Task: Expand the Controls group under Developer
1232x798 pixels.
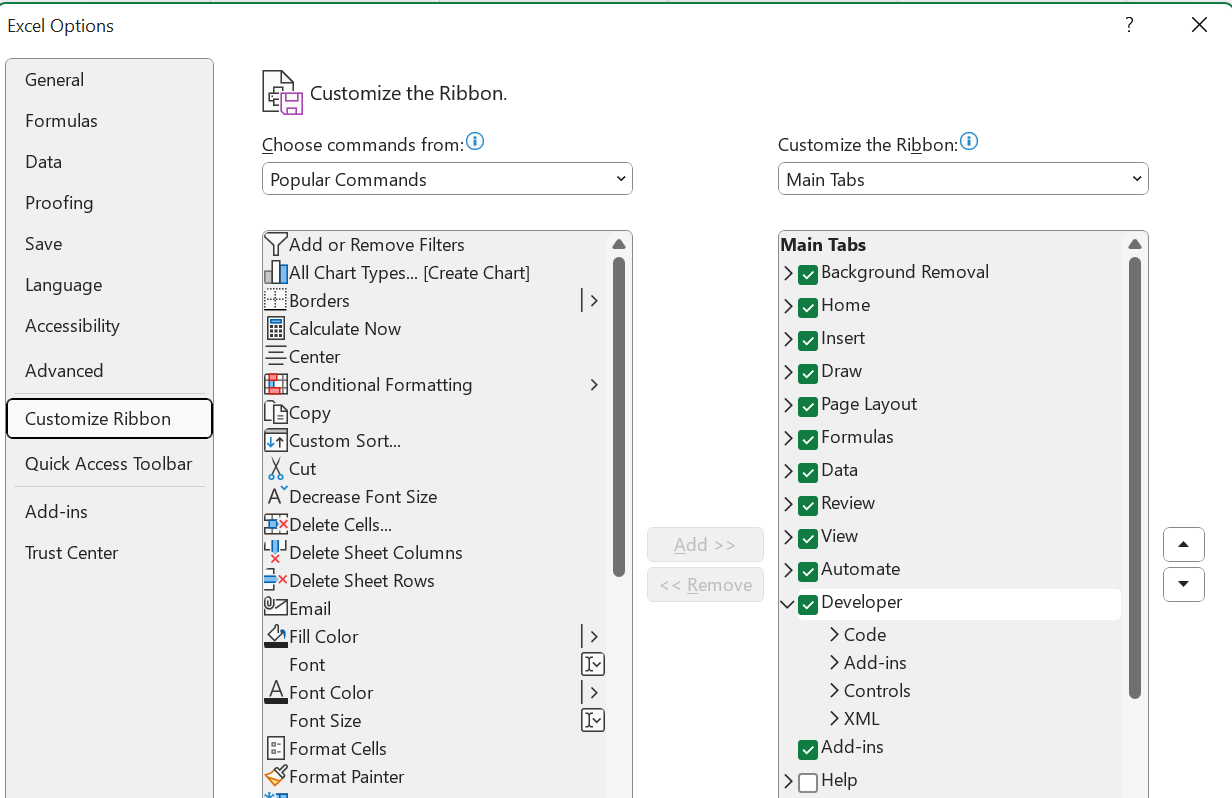Action: (x=834, y=691)
